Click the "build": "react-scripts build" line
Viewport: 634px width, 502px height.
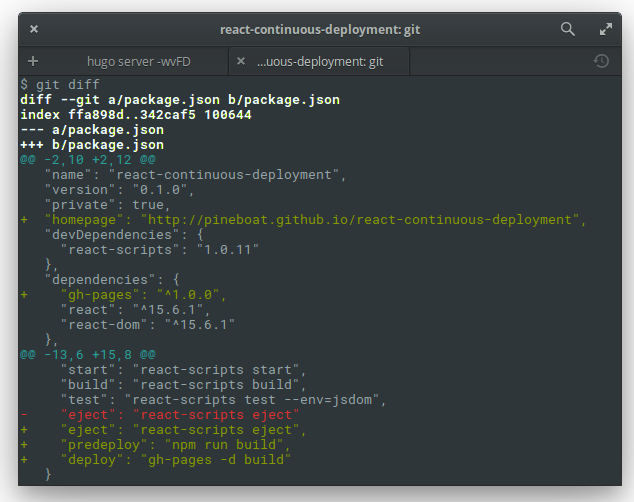[x=183, y=384]
